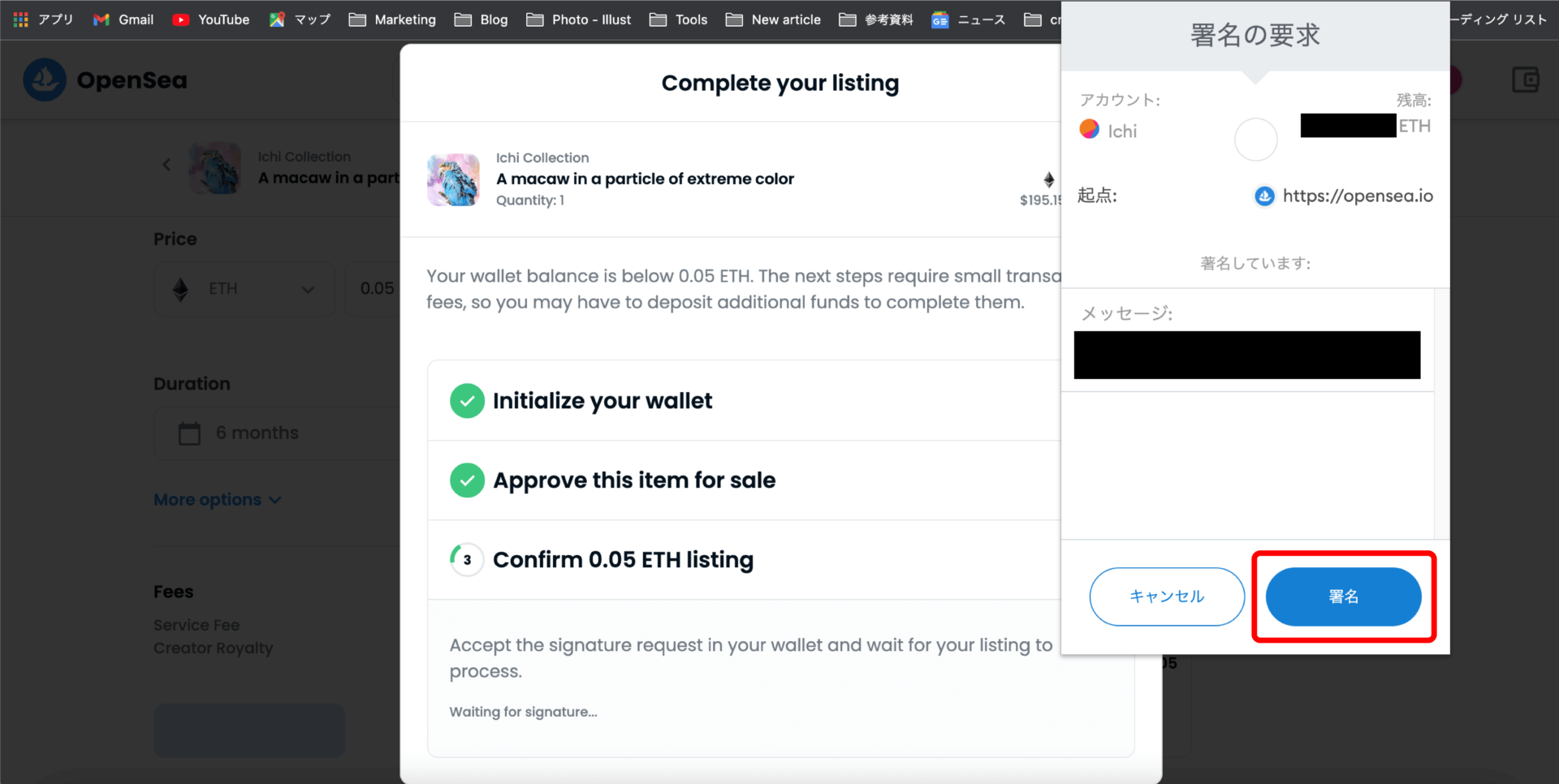
Task: Click the back arrow beside the macaw item
Action: coord(166,165)
